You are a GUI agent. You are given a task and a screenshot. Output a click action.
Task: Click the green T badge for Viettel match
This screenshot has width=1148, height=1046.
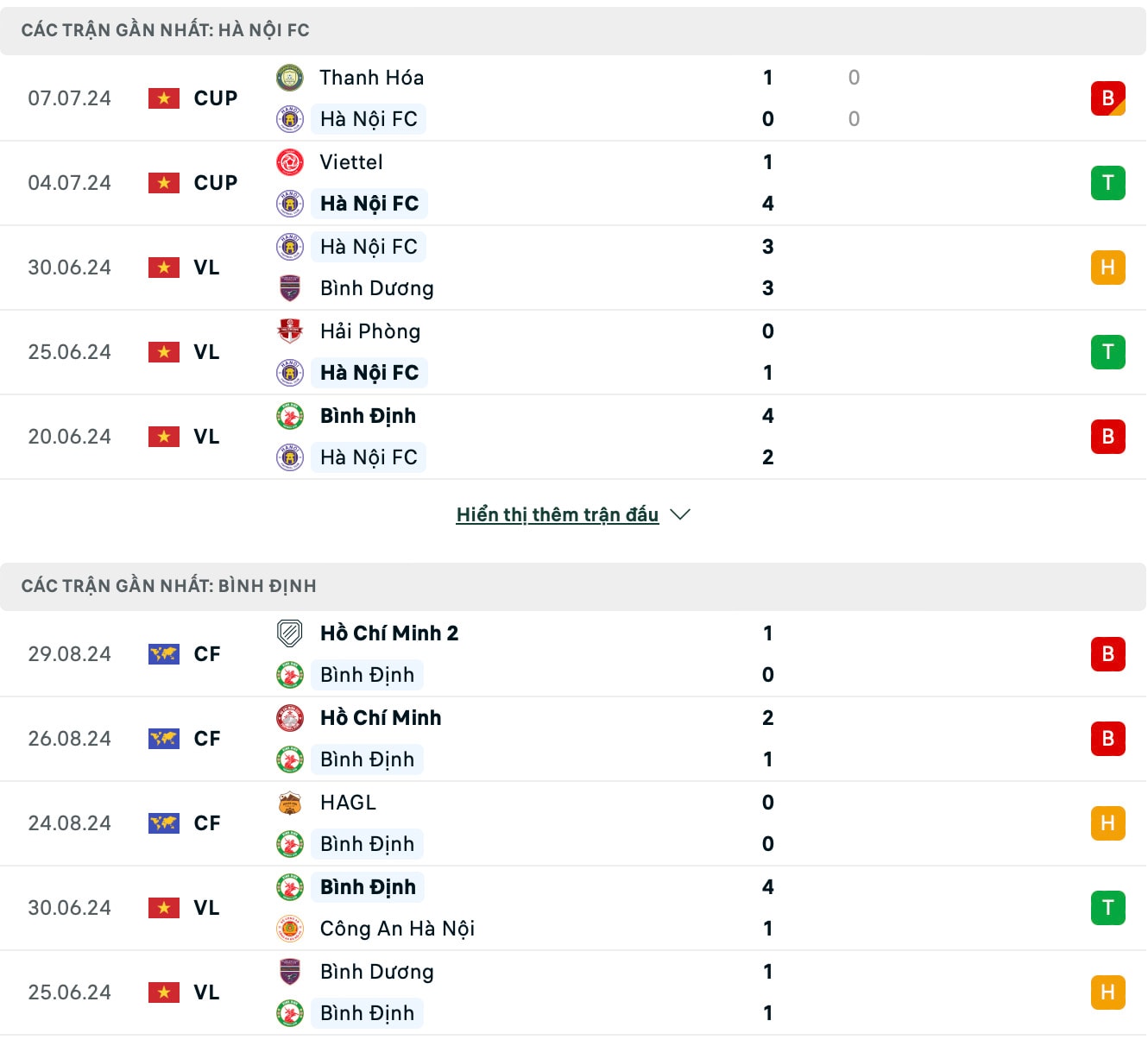click(x=1108, y=183)
